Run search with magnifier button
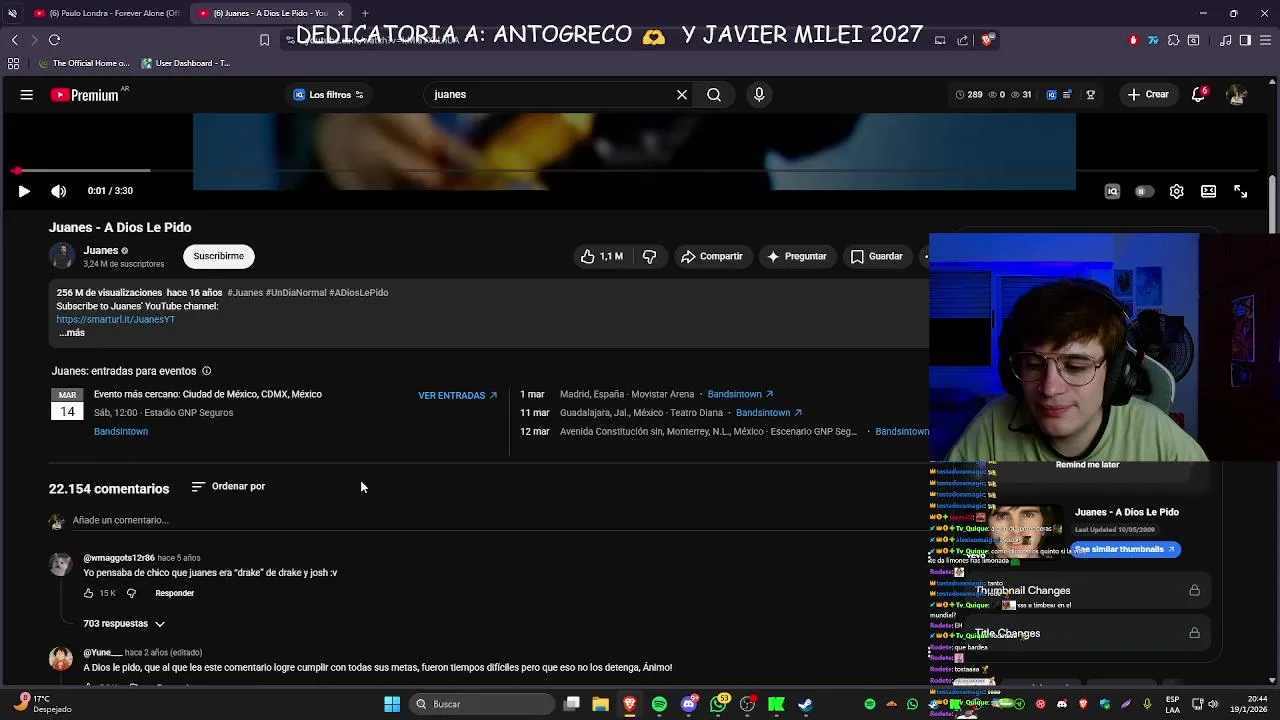The image size is (1280, 720). [x=714, y=94]
